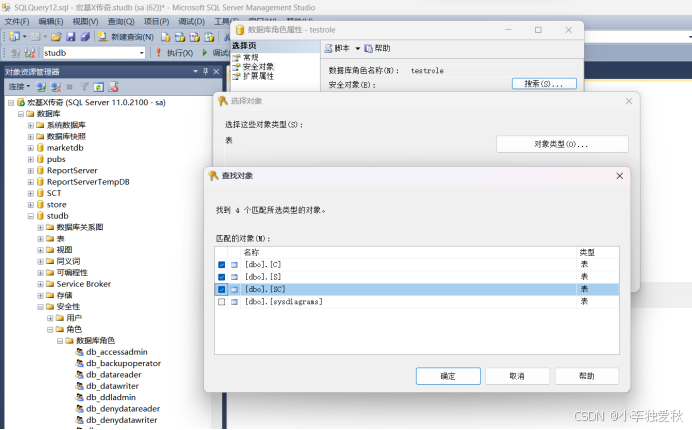Viewport: 692px width, 430px height.
Task: Click the 对象类型(O)... button
Action: (562, 144)
